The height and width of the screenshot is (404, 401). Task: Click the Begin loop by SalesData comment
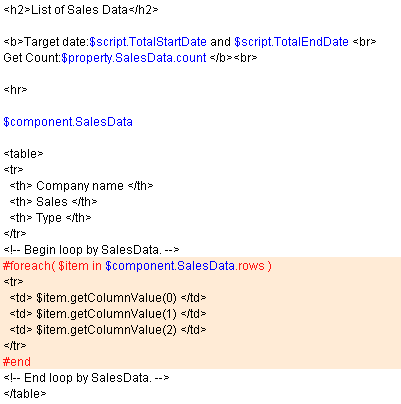pyautogui.click(x=91, y=250)
